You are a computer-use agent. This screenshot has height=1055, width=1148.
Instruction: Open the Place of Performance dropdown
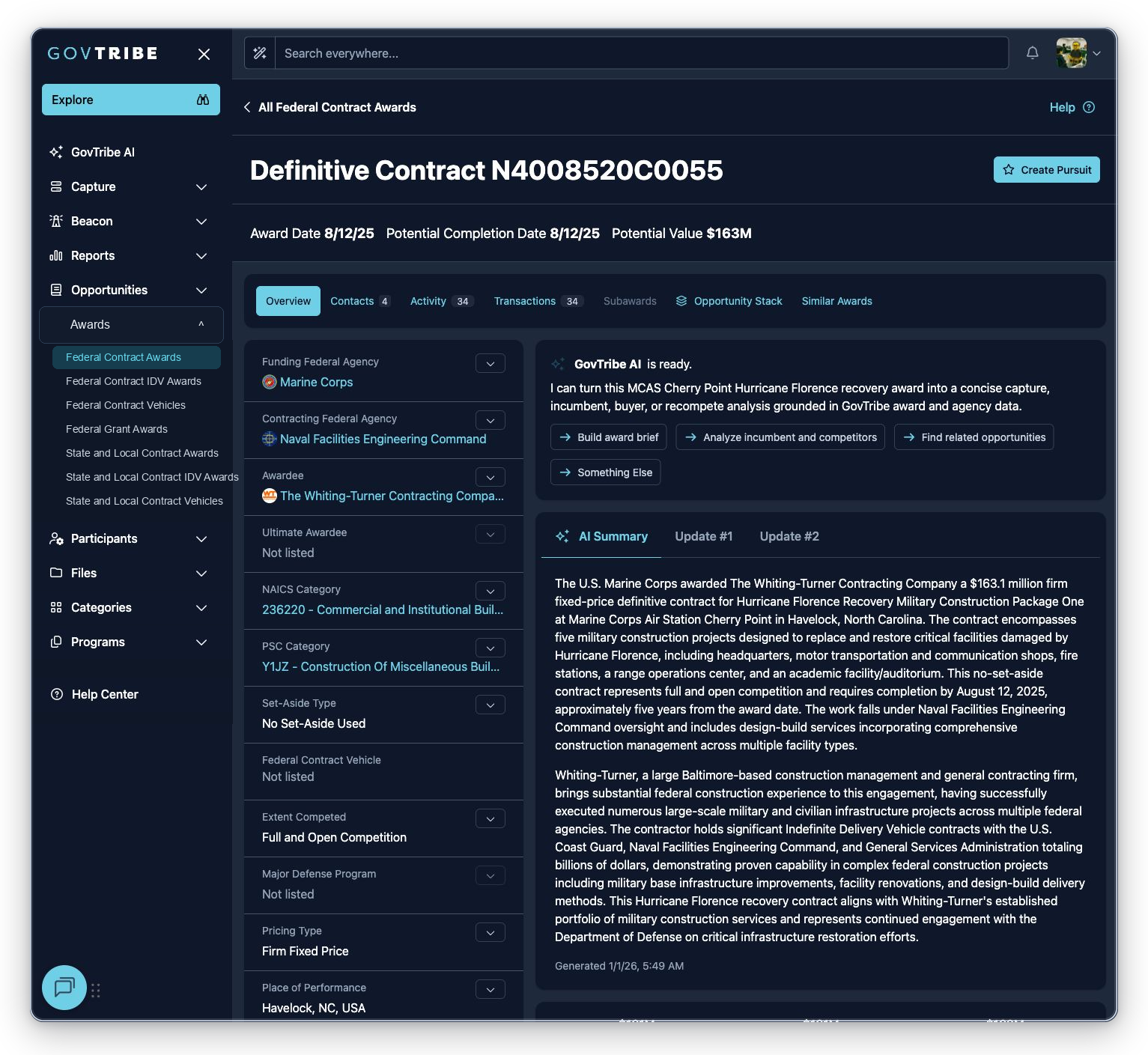pos(491,989)
